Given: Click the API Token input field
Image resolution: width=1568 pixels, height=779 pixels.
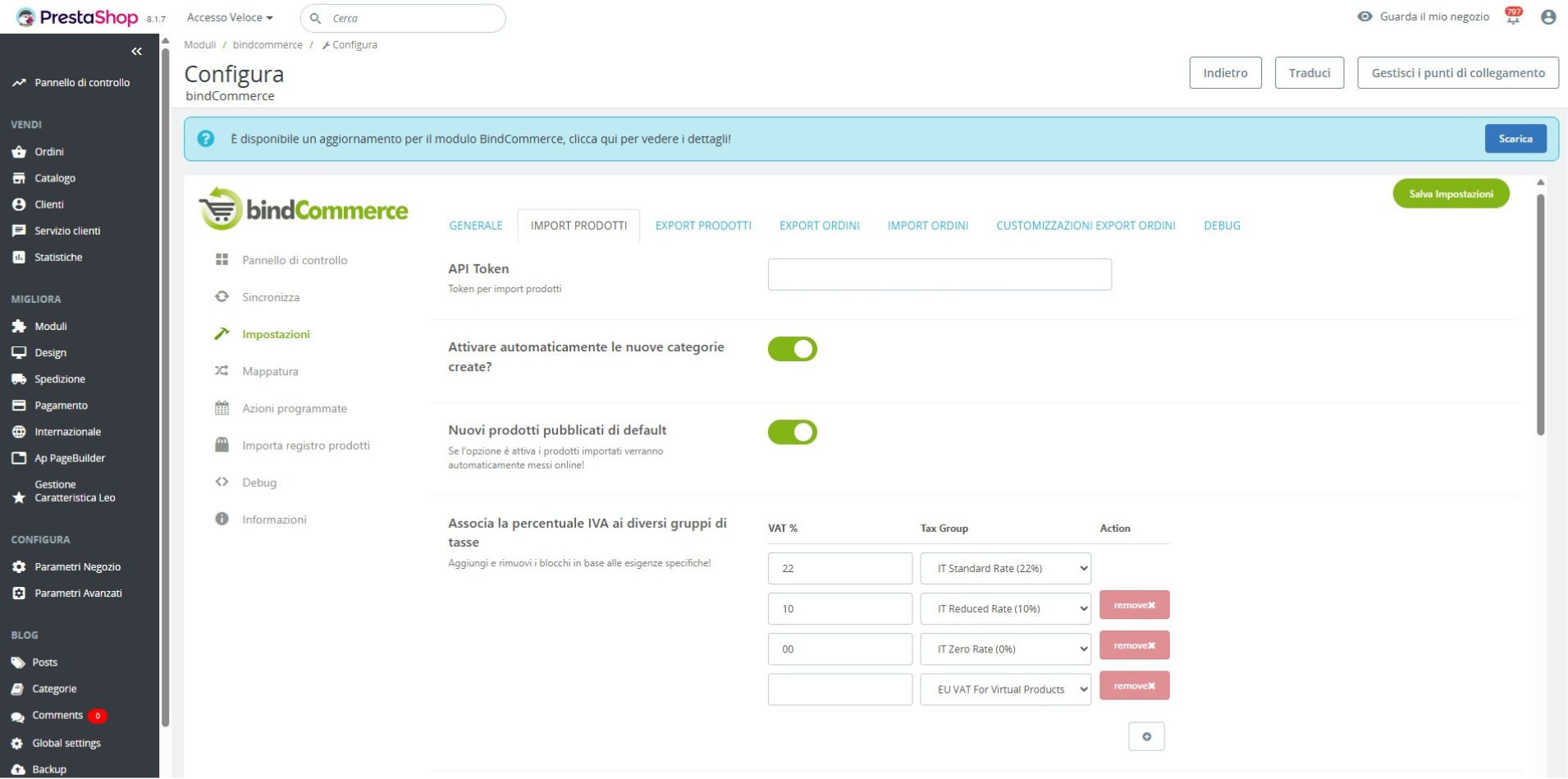Looking at the screenshot, I should pyautogui.click(x=939, y=274).
